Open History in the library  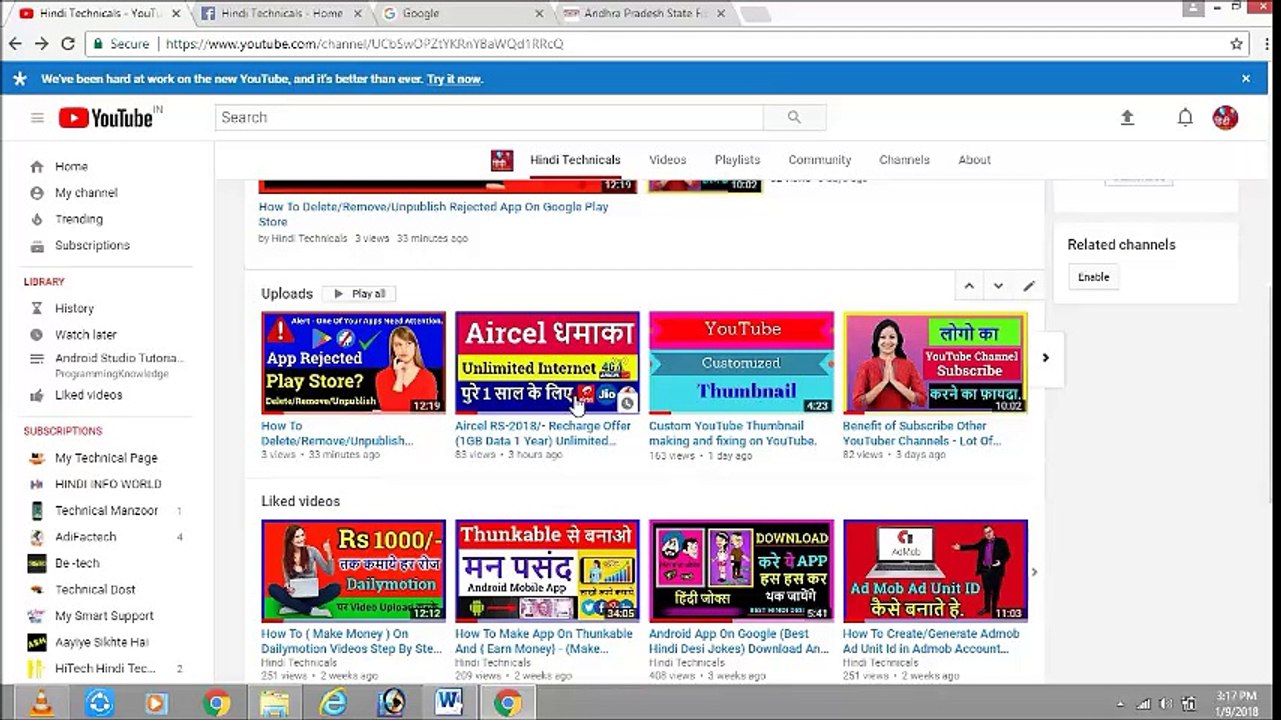[74, 309]
